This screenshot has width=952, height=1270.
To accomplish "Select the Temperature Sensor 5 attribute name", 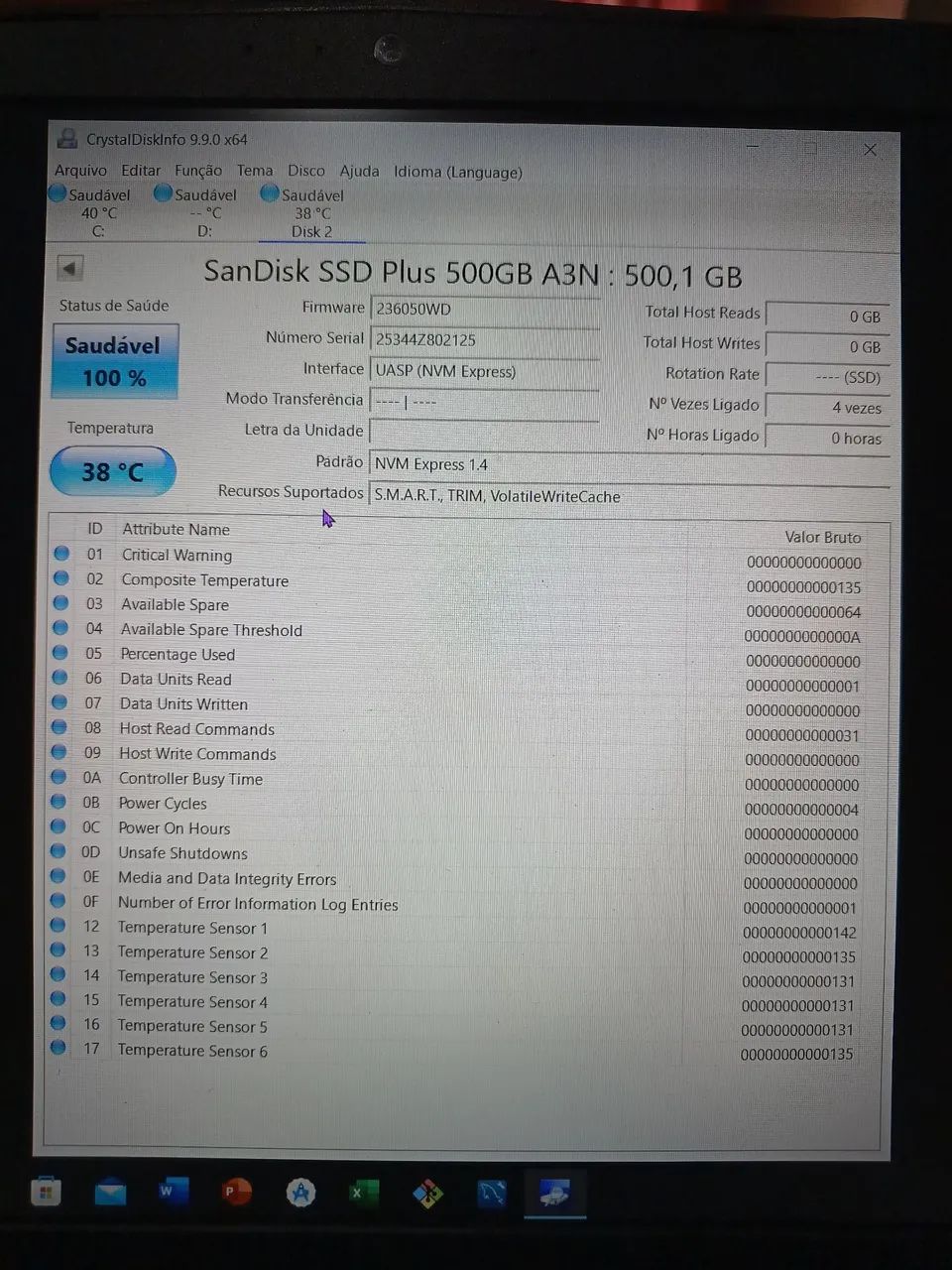I will point(192,1027).
